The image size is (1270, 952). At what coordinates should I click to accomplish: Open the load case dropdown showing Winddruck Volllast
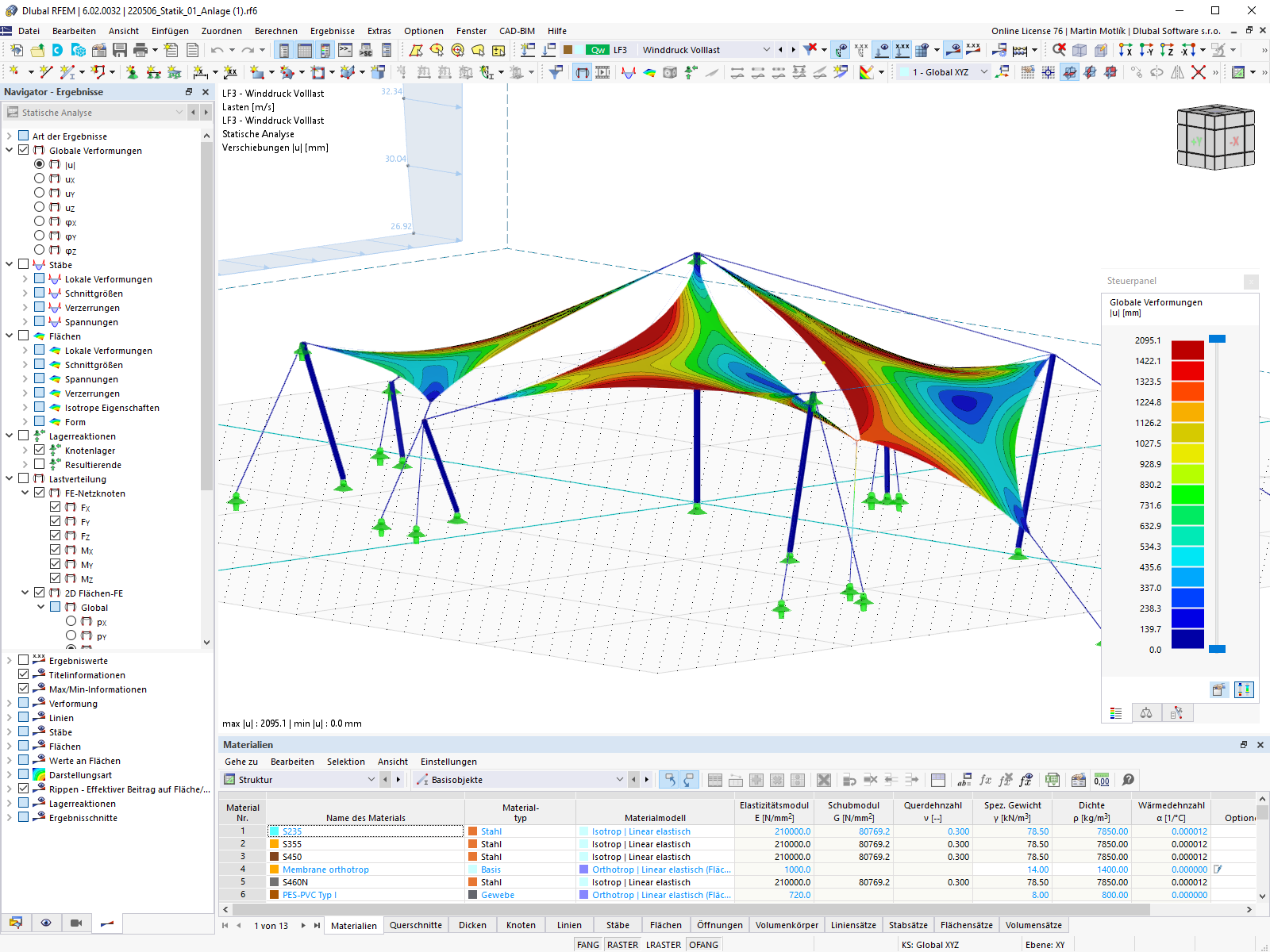(x=767, y=49)
